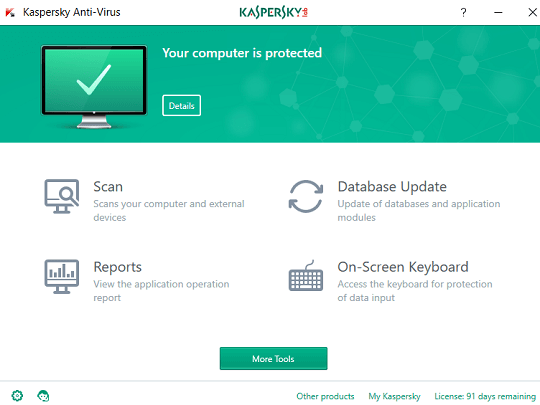Select the On-Screen Keyboard heading
The image size is (540, 405).
[403, 267]
